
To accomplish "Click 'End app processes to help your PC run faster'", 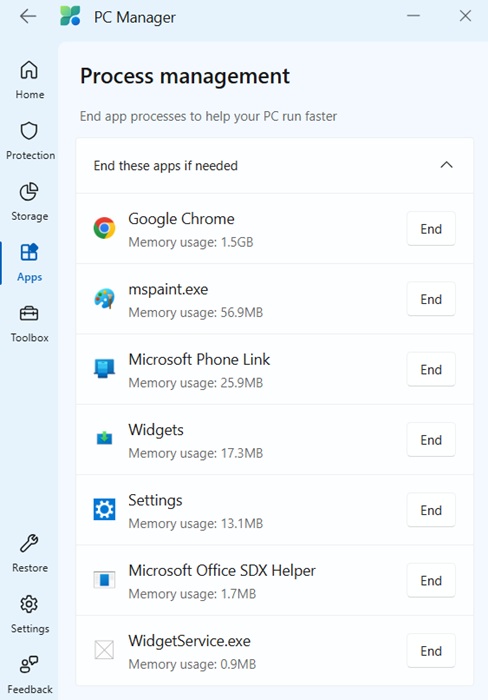I will point(208,116).
